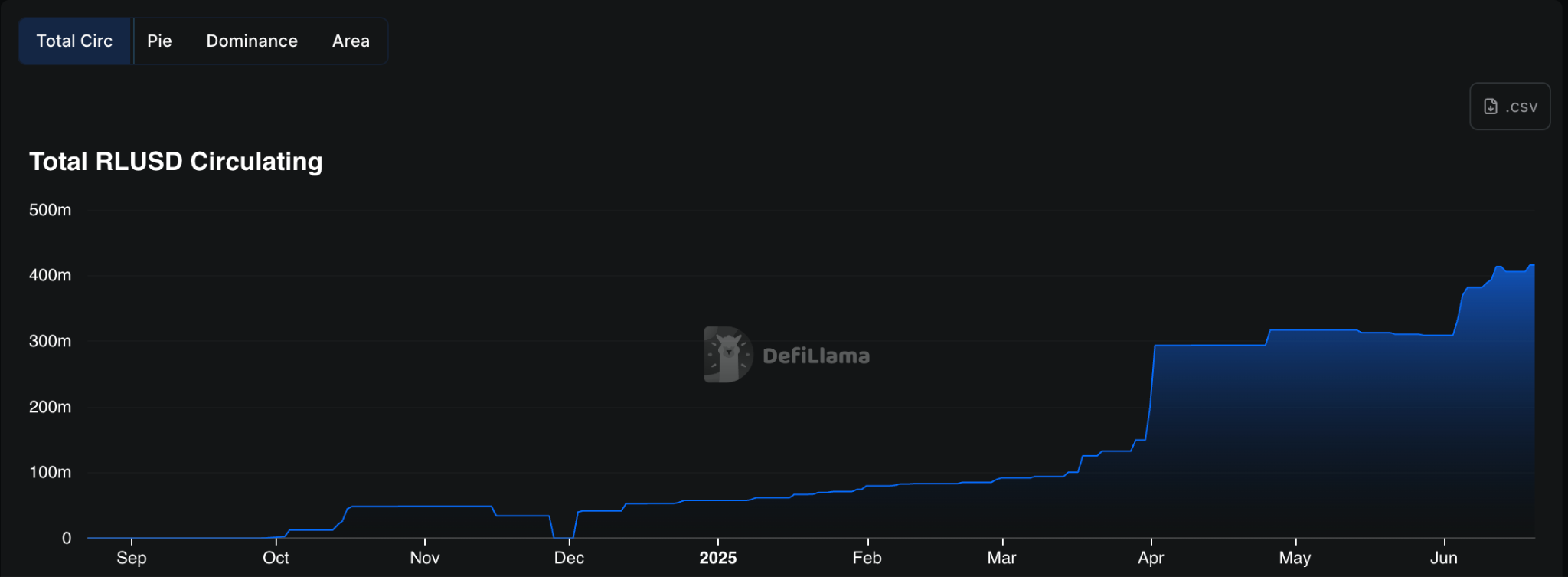Viewport: 1568px width, 577px height.
Task: Click the Feb x-axis label
Action: pyautogui.click(x=867, y=558)
